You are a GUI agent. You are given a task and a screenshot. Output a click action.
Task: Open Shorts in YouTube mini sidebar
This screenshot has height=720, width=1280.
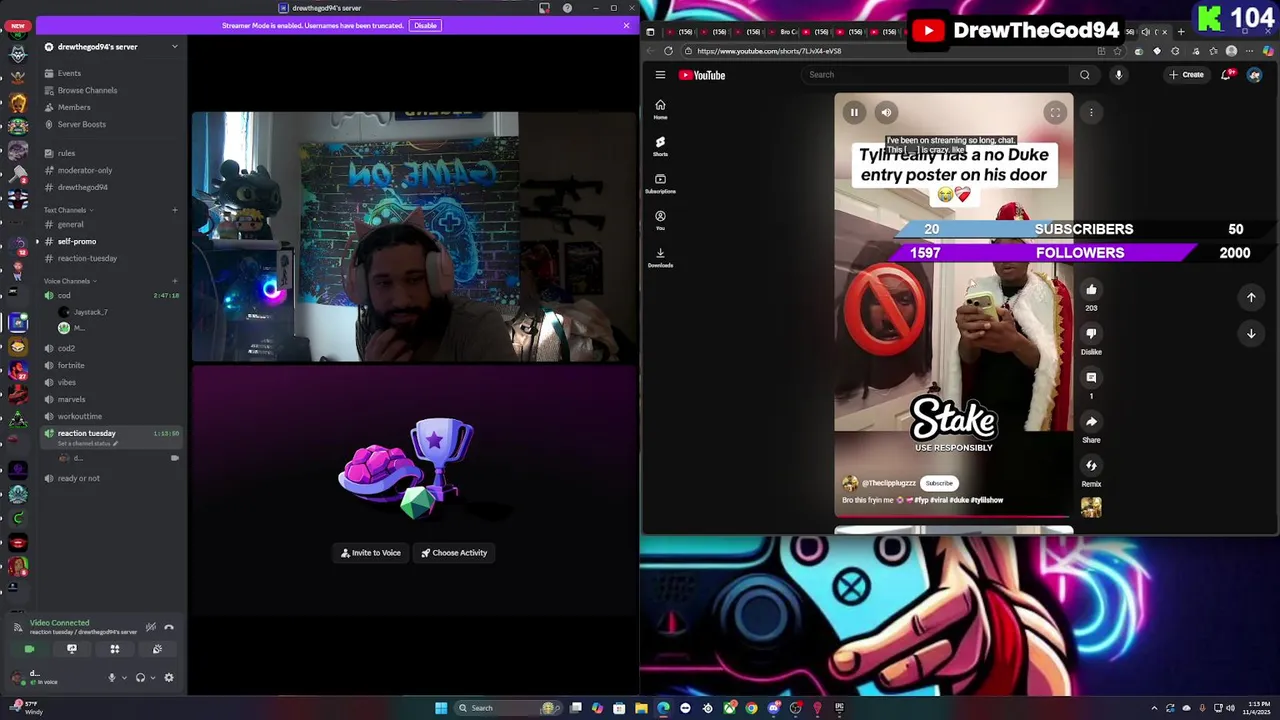click(660, 146)
